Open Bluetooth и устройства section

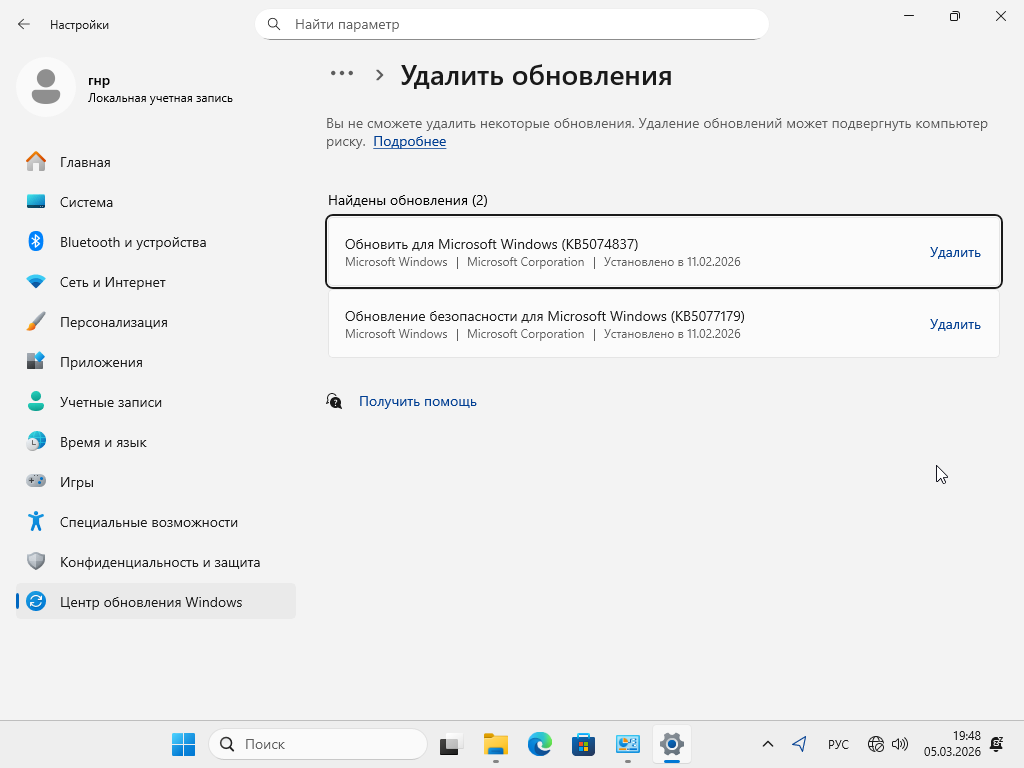click(x=133, y=242)
